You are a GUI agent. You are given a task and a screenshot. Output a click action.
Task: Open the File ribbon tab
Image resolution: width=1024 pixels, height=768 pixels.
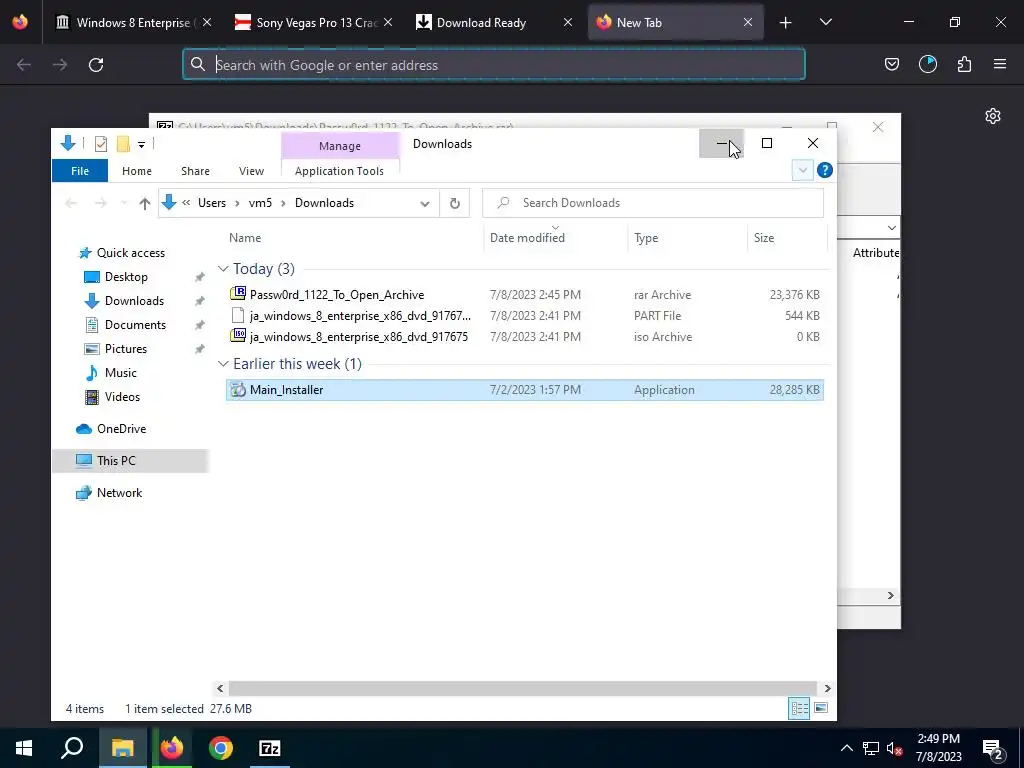80,171
